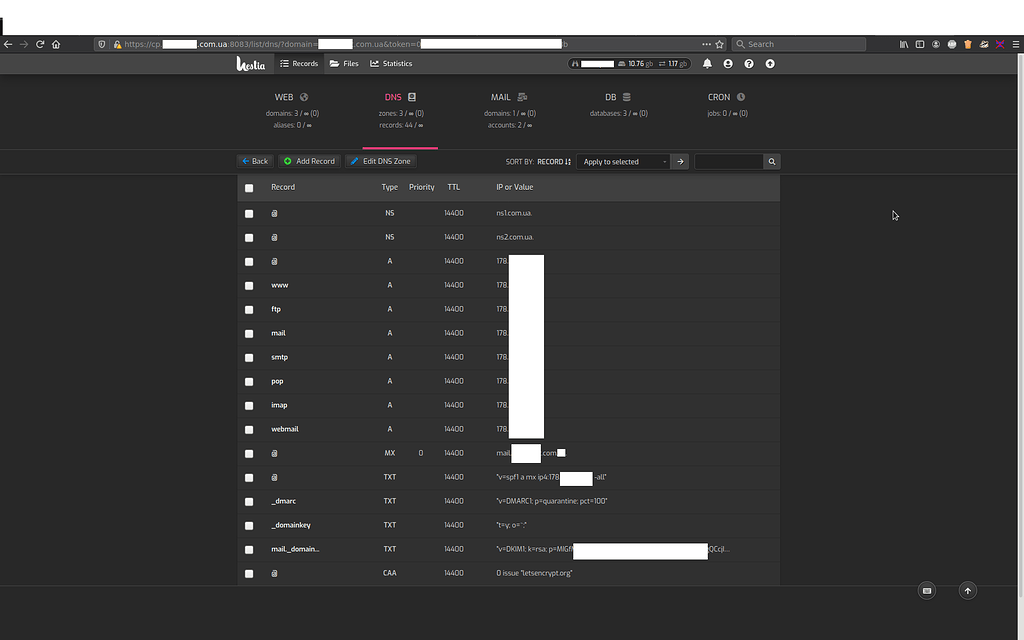Viewport: 1024px width, 640px height.
Task: Check the ns2.com.ua. NS record
Action: coord(249,238)
